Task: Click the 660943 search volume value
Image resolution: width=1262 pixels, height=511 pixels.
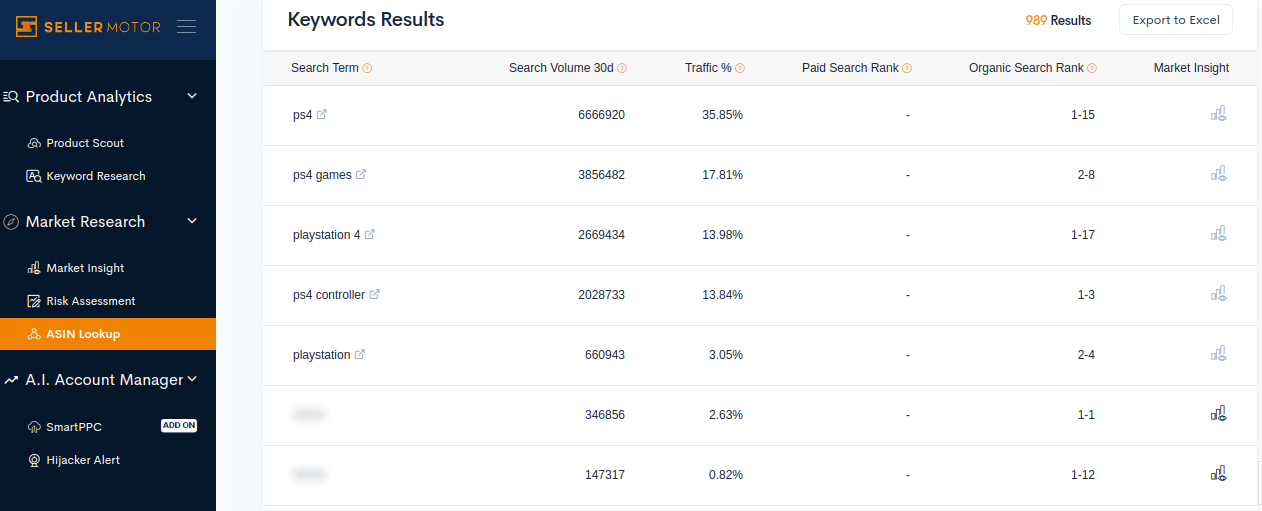Action: [605, 355]
